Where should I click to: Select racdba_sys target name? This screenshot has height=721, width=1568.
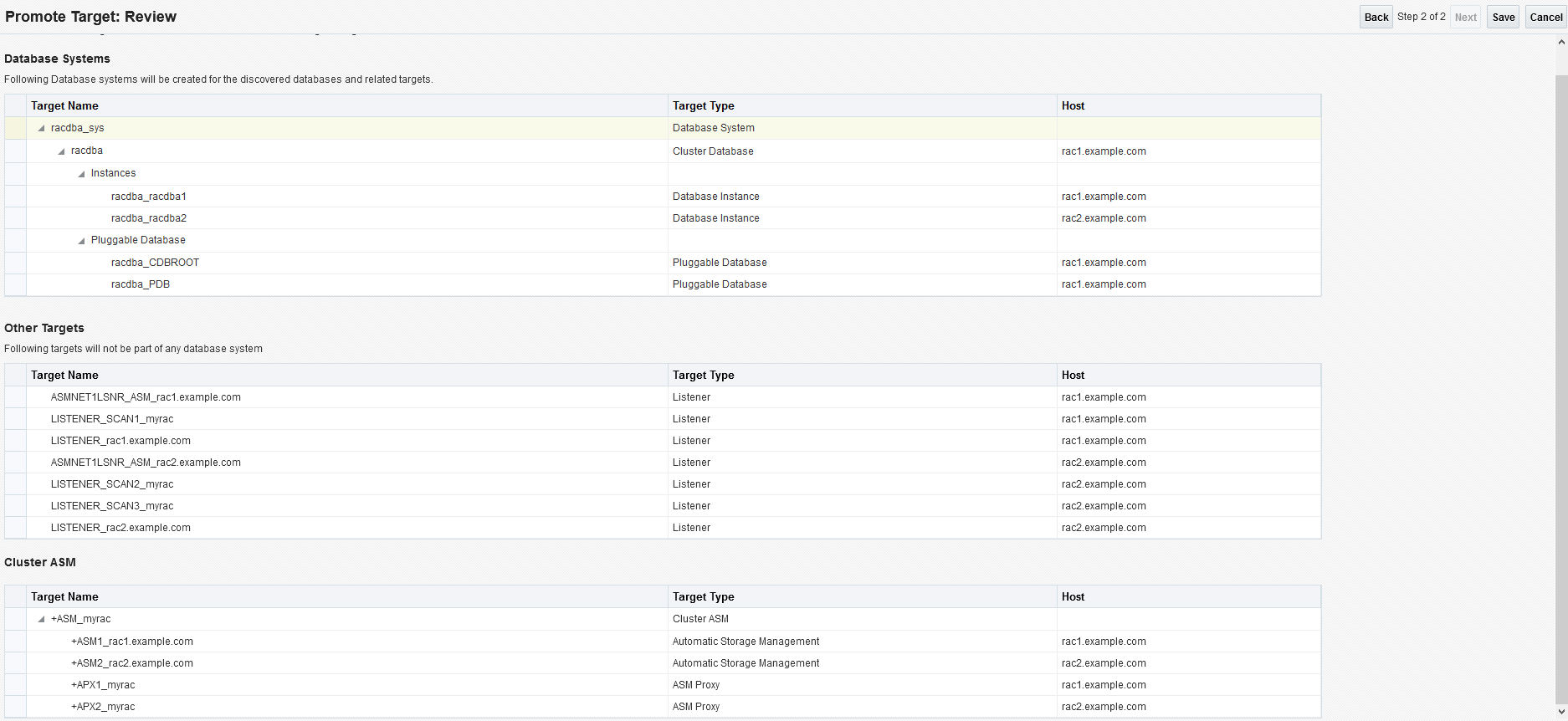tap(77, 128)
